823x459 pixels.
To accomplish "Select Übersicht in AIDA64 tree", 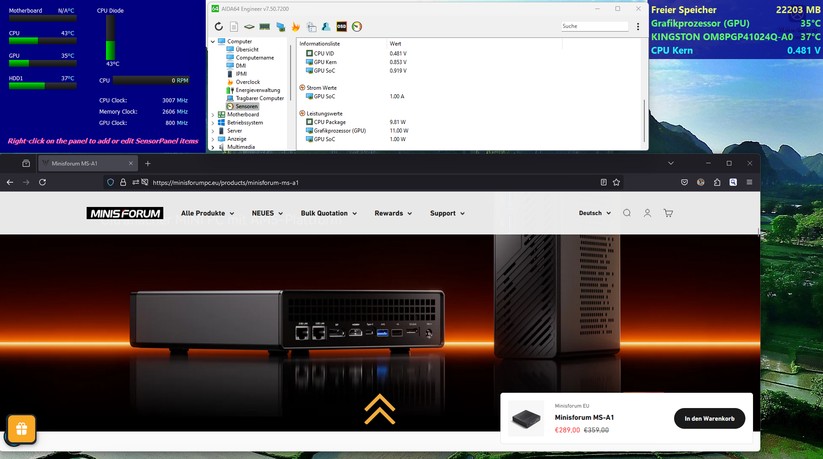I will (247, 49).
